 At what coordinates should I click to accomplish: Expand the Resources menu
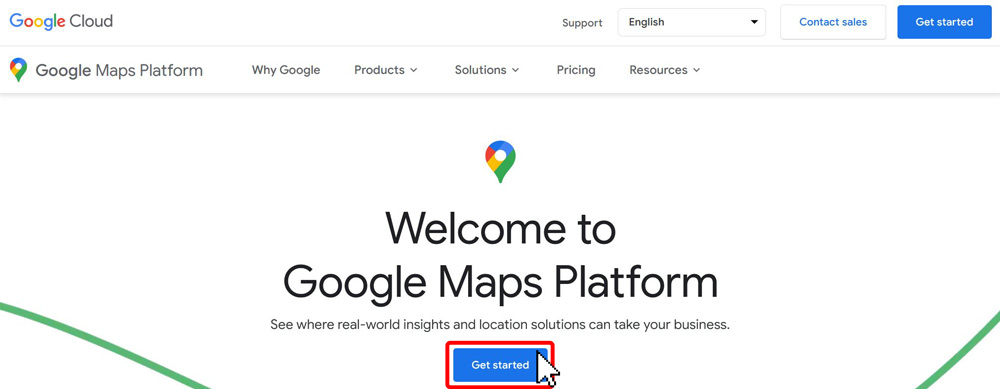click(665, 70)
